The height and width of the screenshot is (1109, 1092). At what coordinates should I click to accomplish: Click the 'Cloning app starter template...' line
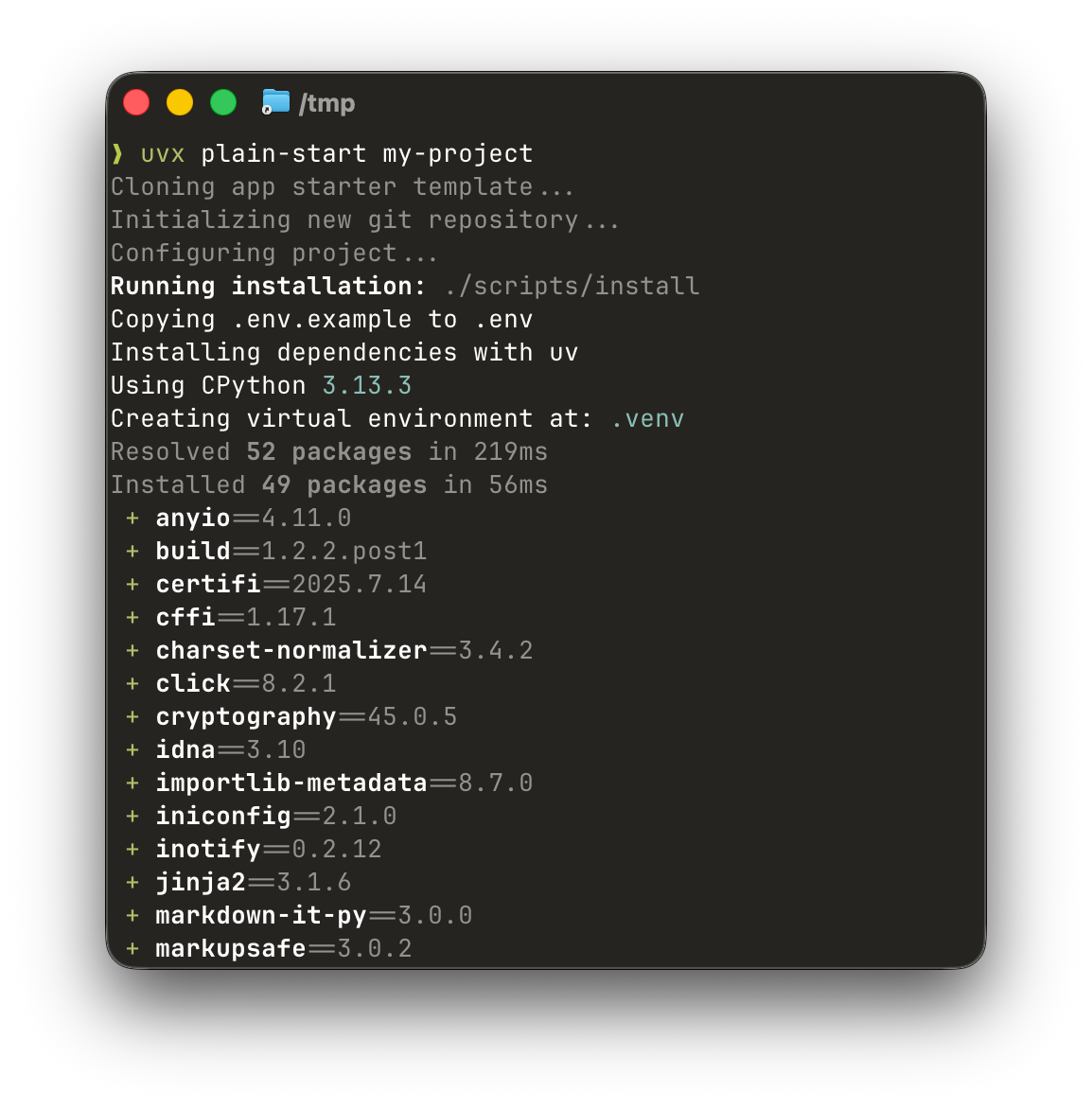[342, 187]
